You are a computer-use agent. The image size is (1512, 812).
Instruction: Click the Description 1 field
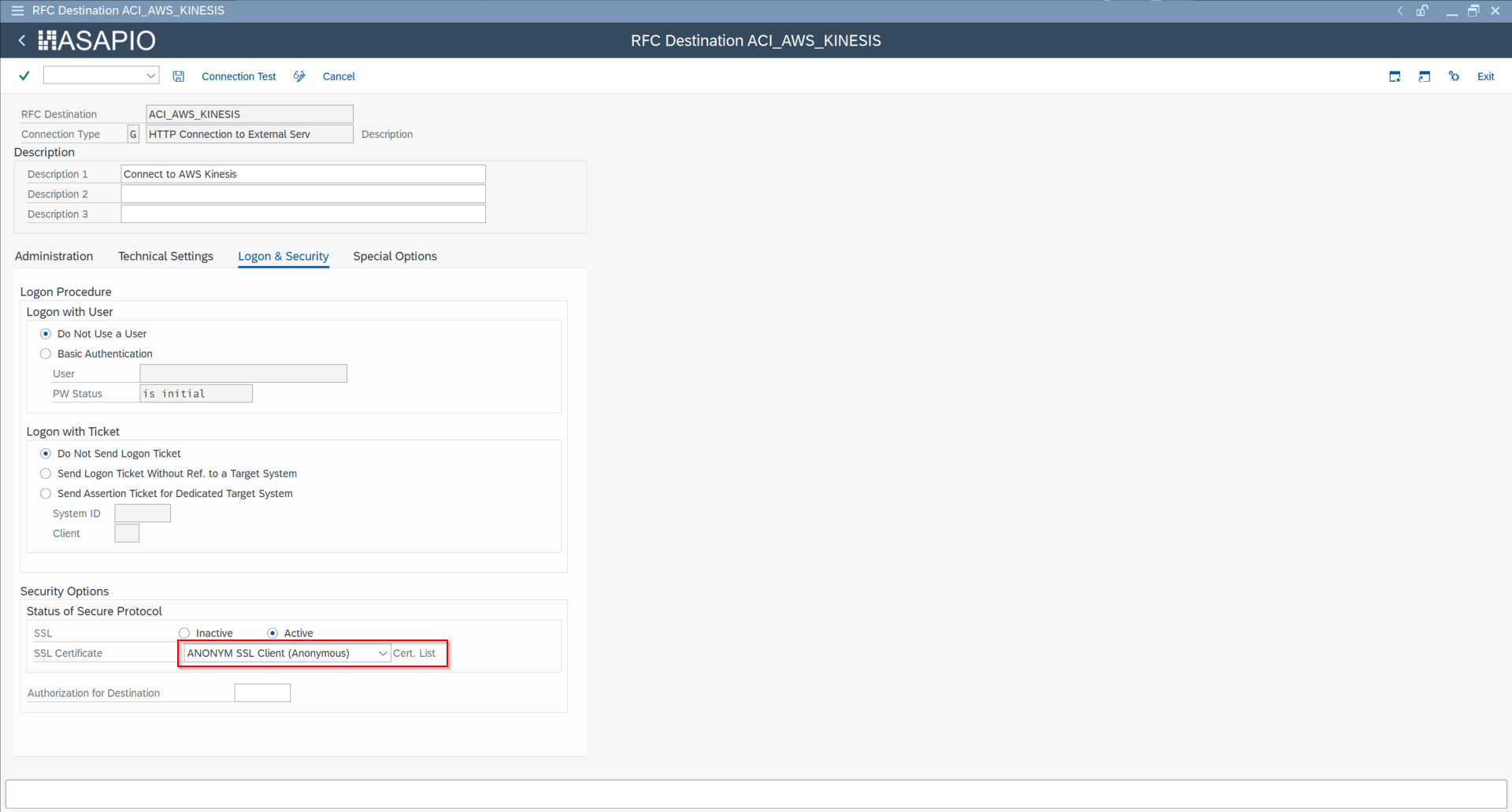point(303,174)
